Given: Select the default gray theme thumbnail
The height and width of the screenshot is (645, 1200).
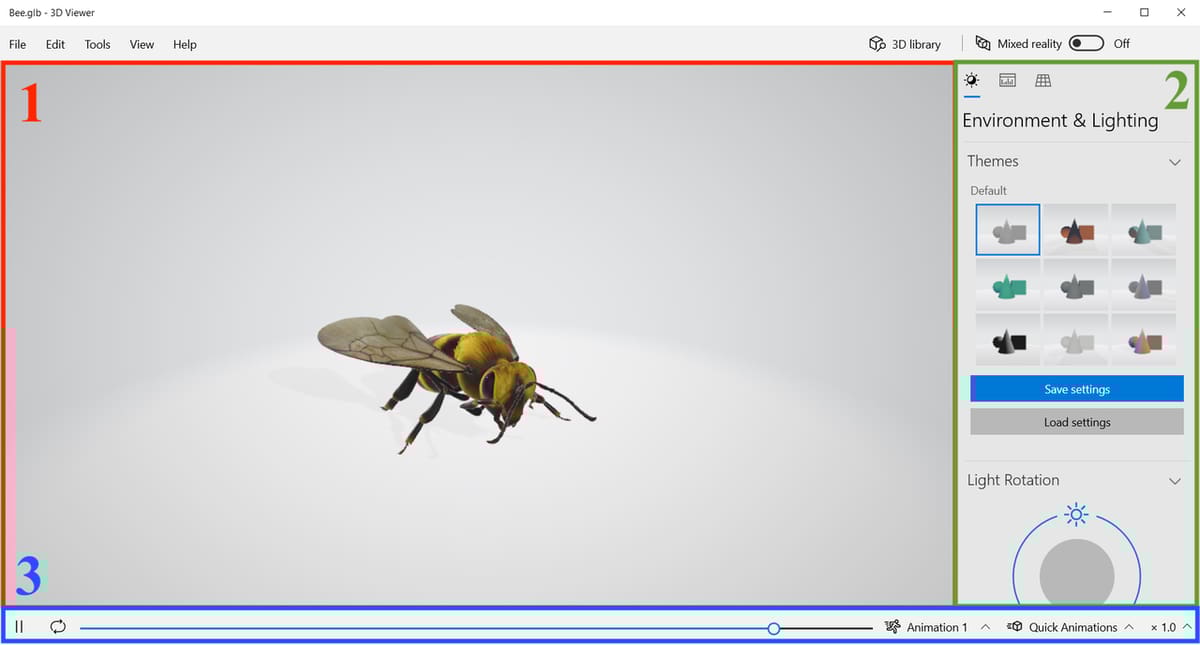Looking at the screenshot, I should click(1008, 230).
